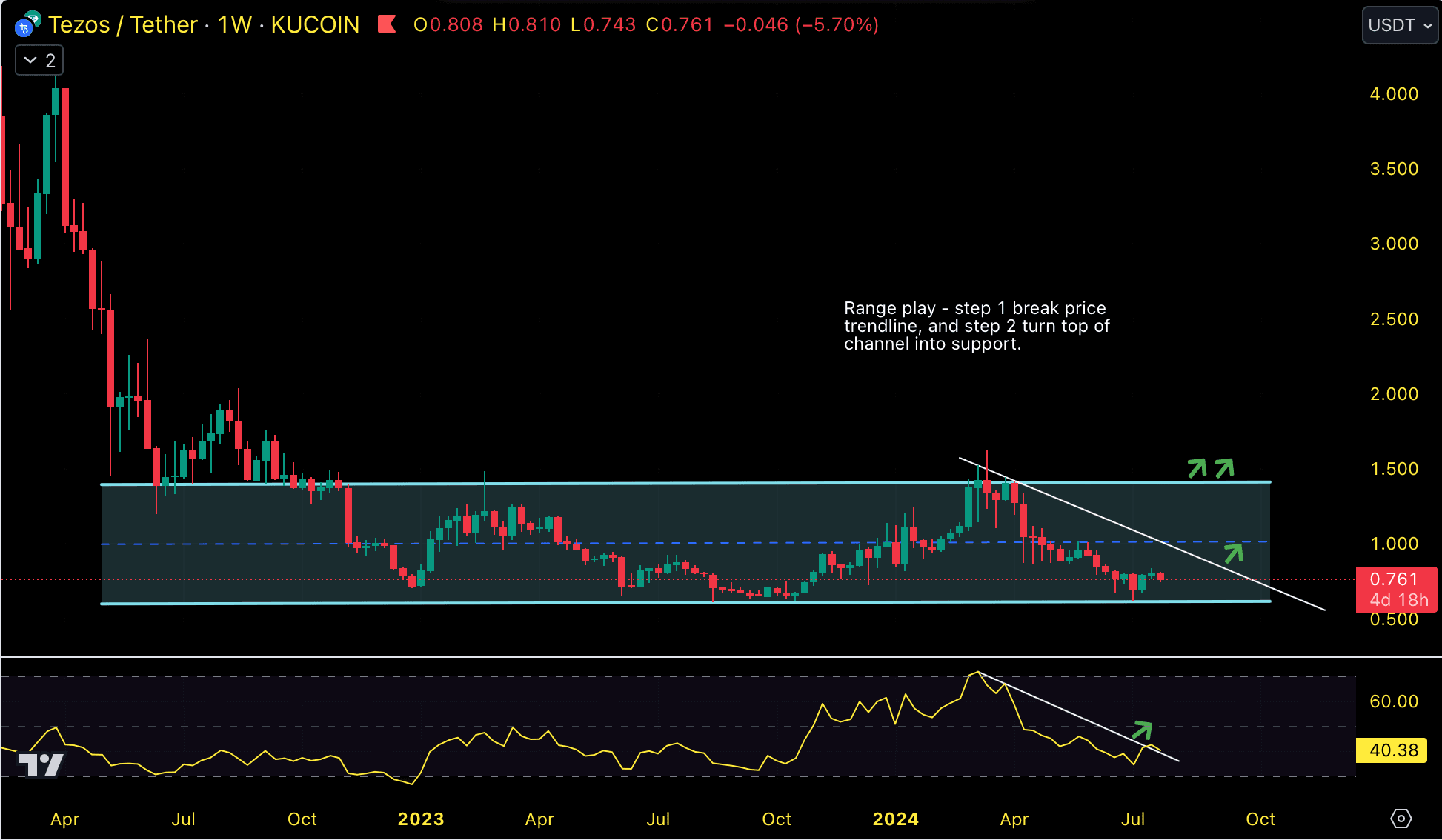Click the Tezos coin logo icon
The height and width of the screenshot is (840, 1442).
point(27,24)
